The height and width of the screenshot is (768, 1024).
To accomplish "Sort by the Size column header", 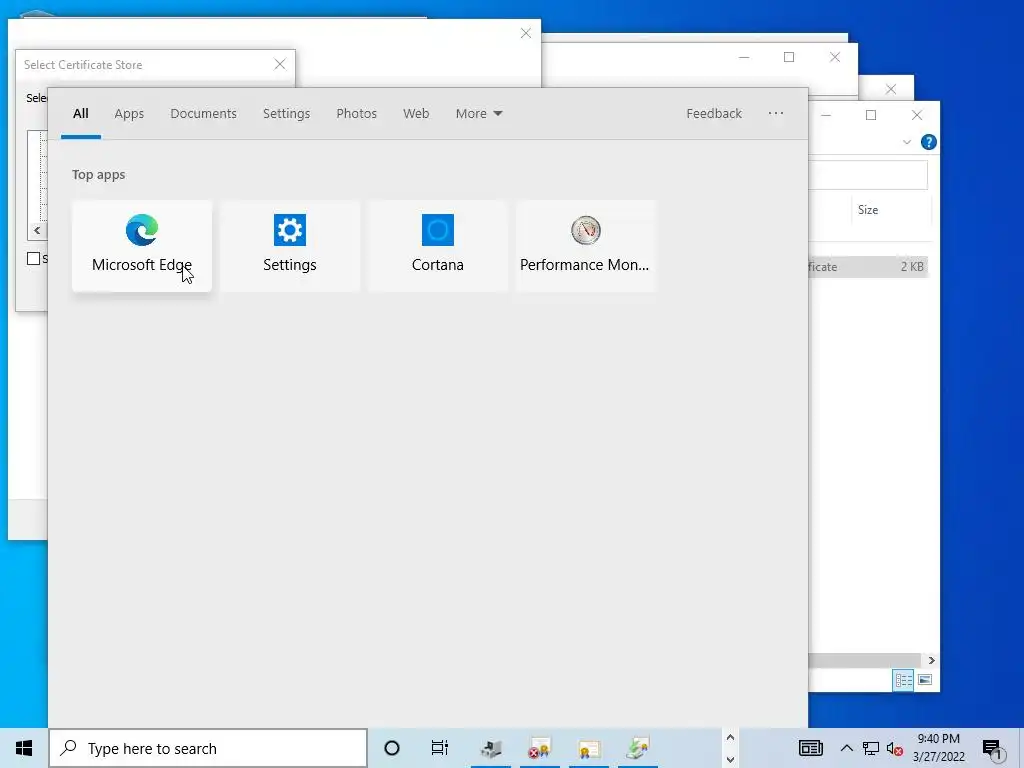I will [891, 210].
